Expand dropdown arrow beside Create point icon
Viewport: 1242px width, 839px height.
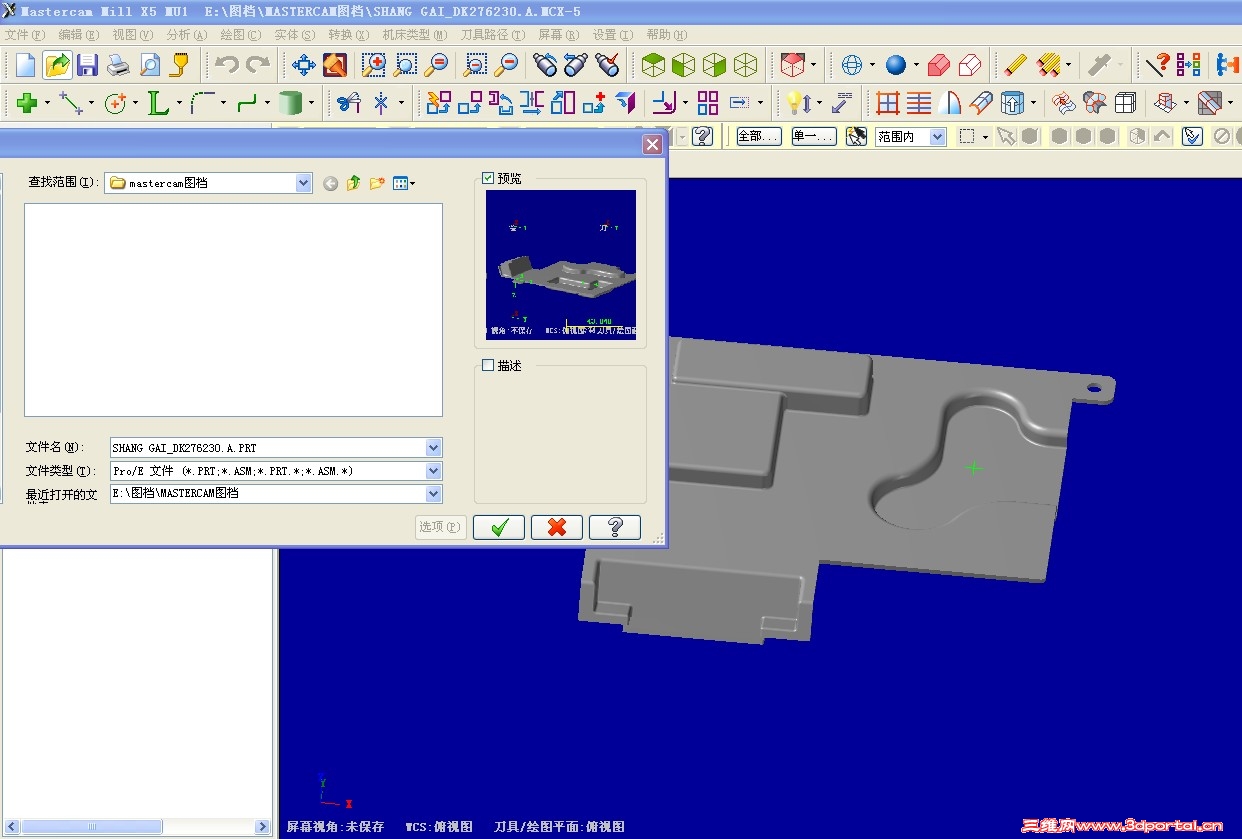click(x=47, y=103)
